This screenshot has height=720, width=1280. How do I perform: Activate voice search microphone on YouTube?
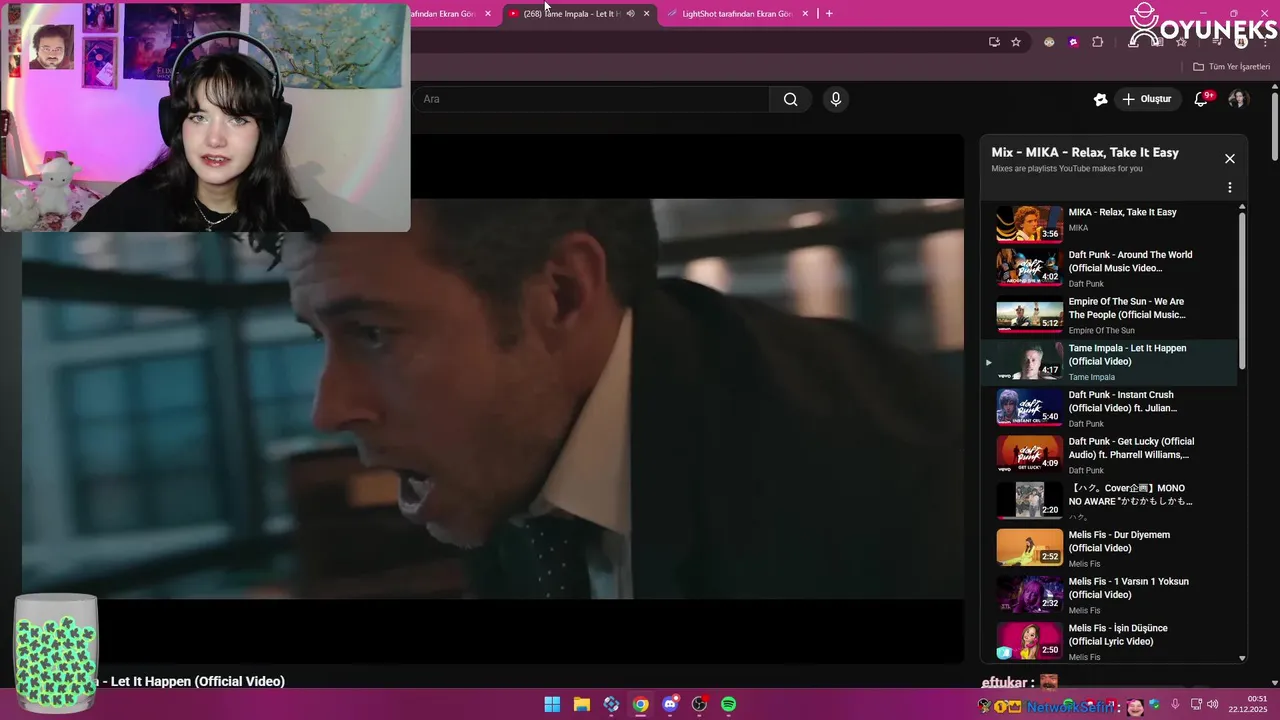click(x=836, y=99)
